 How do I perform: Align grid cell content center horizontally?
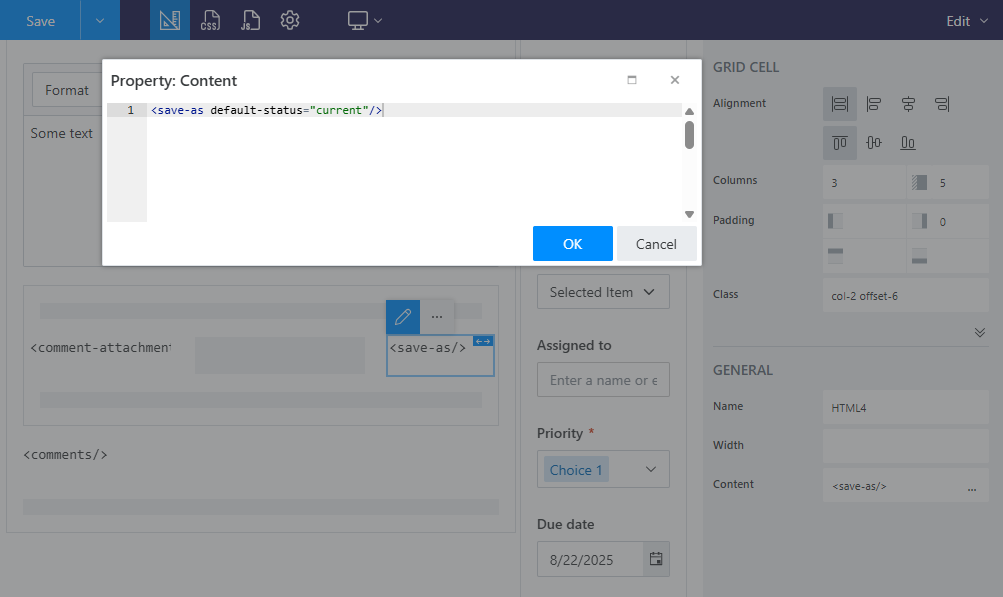[908, 104]
